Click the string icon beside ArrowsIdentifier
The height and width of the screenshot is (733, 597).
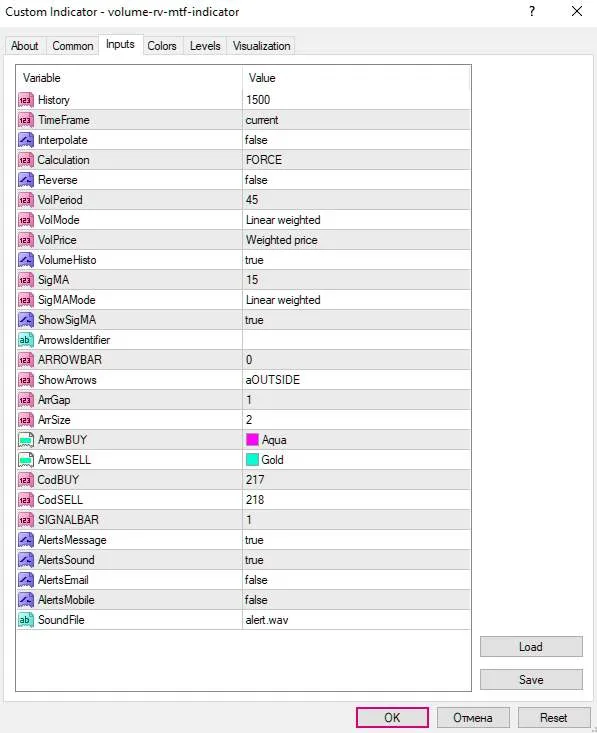[x=26, y=340]
